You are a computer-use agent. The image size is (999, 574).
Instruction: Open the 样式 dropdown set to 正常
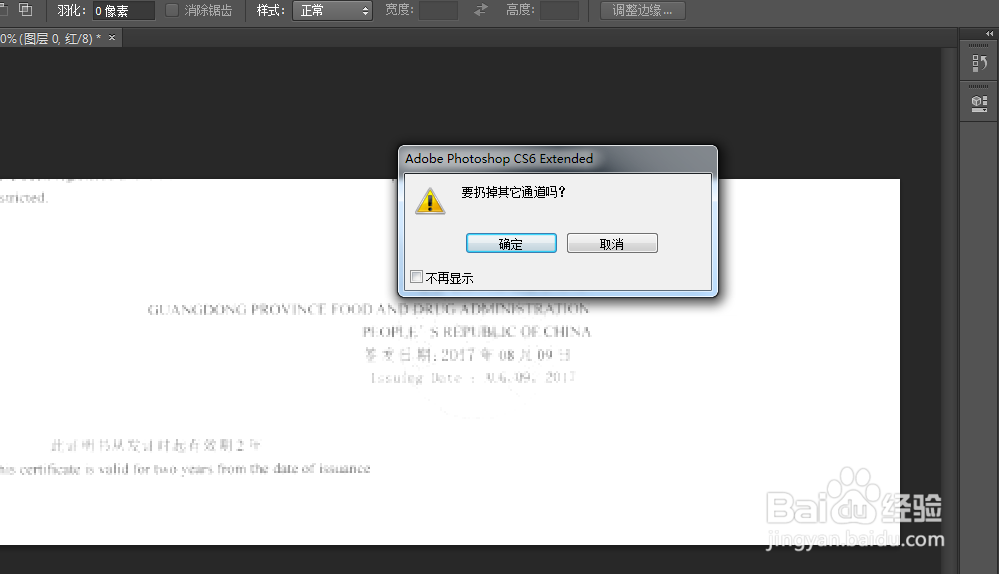(x=332, y=10)
